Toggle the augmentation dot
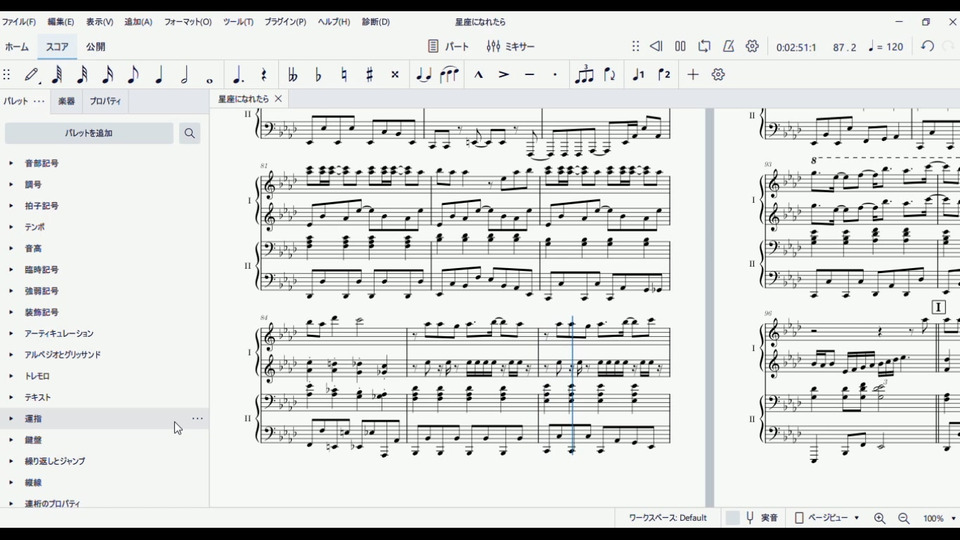Viewport: 960px width, 540px height. click(238, 75)
